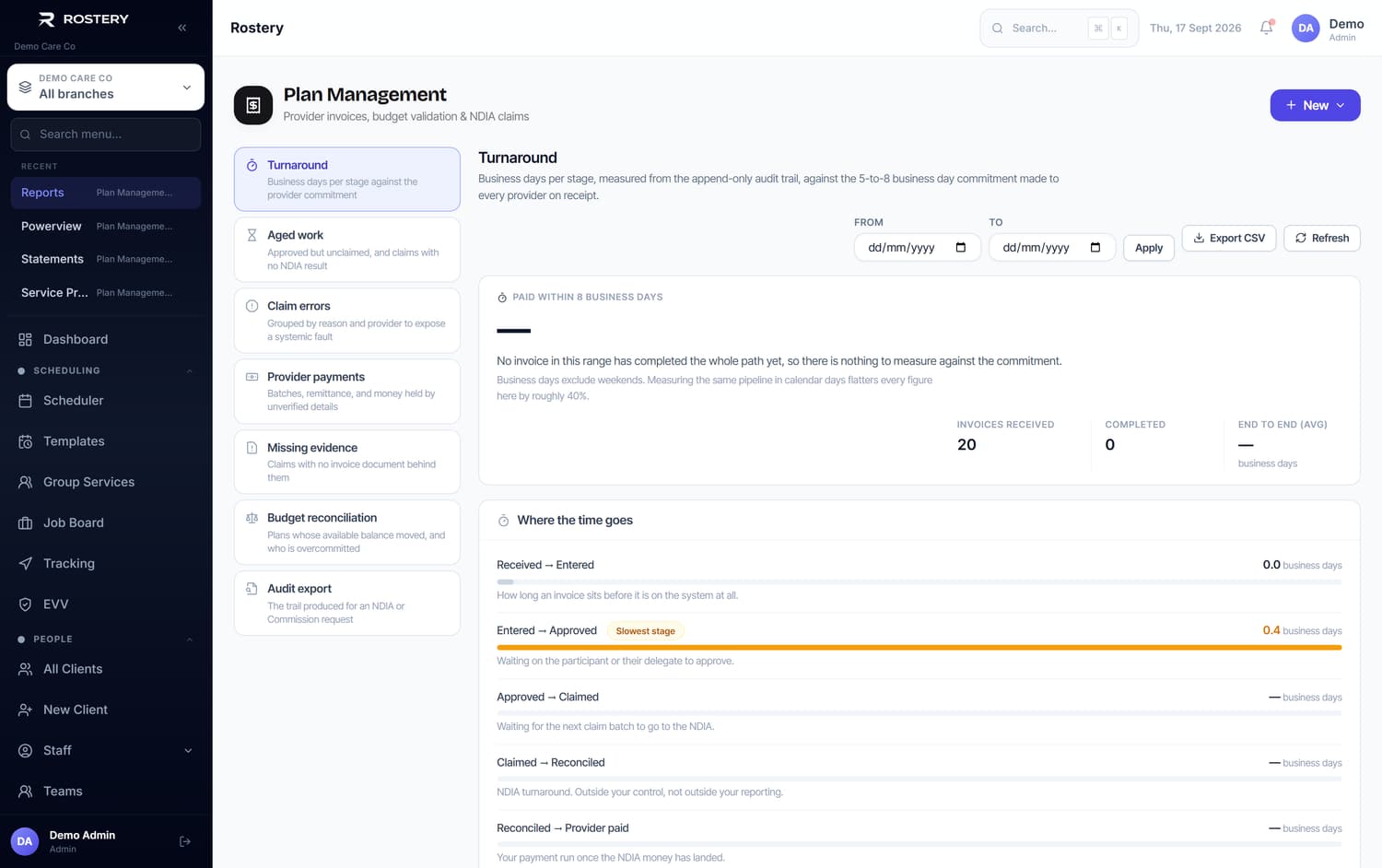
Task: Click the Teams icon in the sidebar
Action: [x=26, y=792]
